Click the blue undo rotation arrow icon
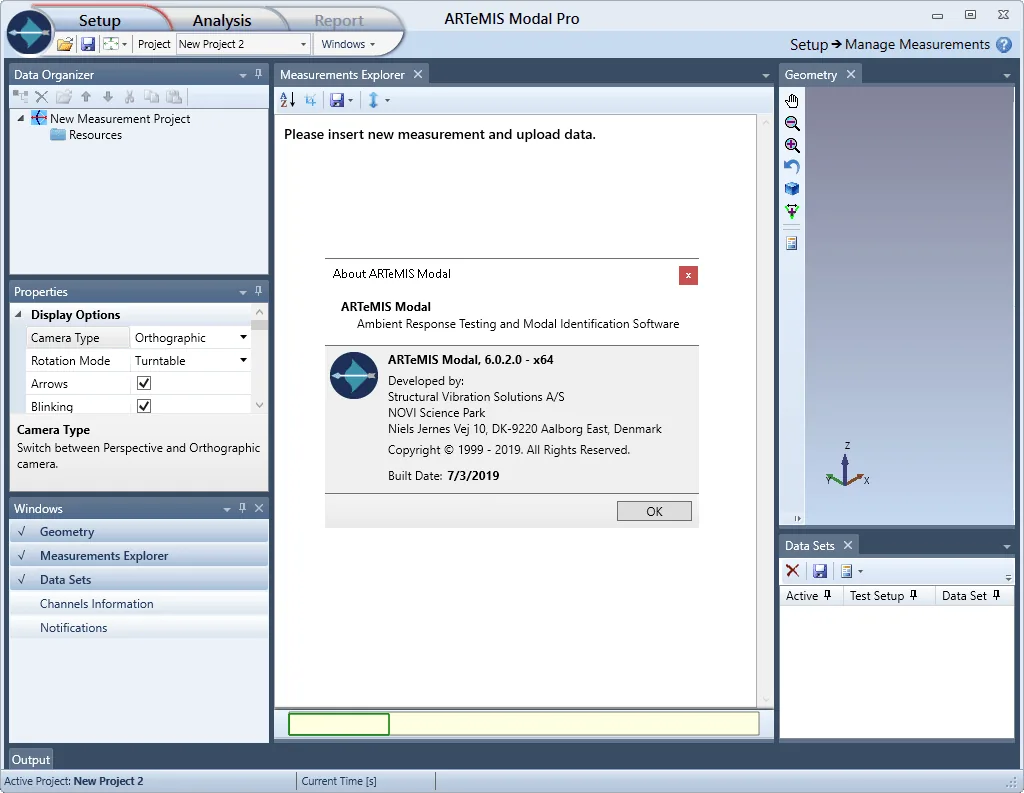Viewport: 1024px width, 793px height. (x=792, y=167)
